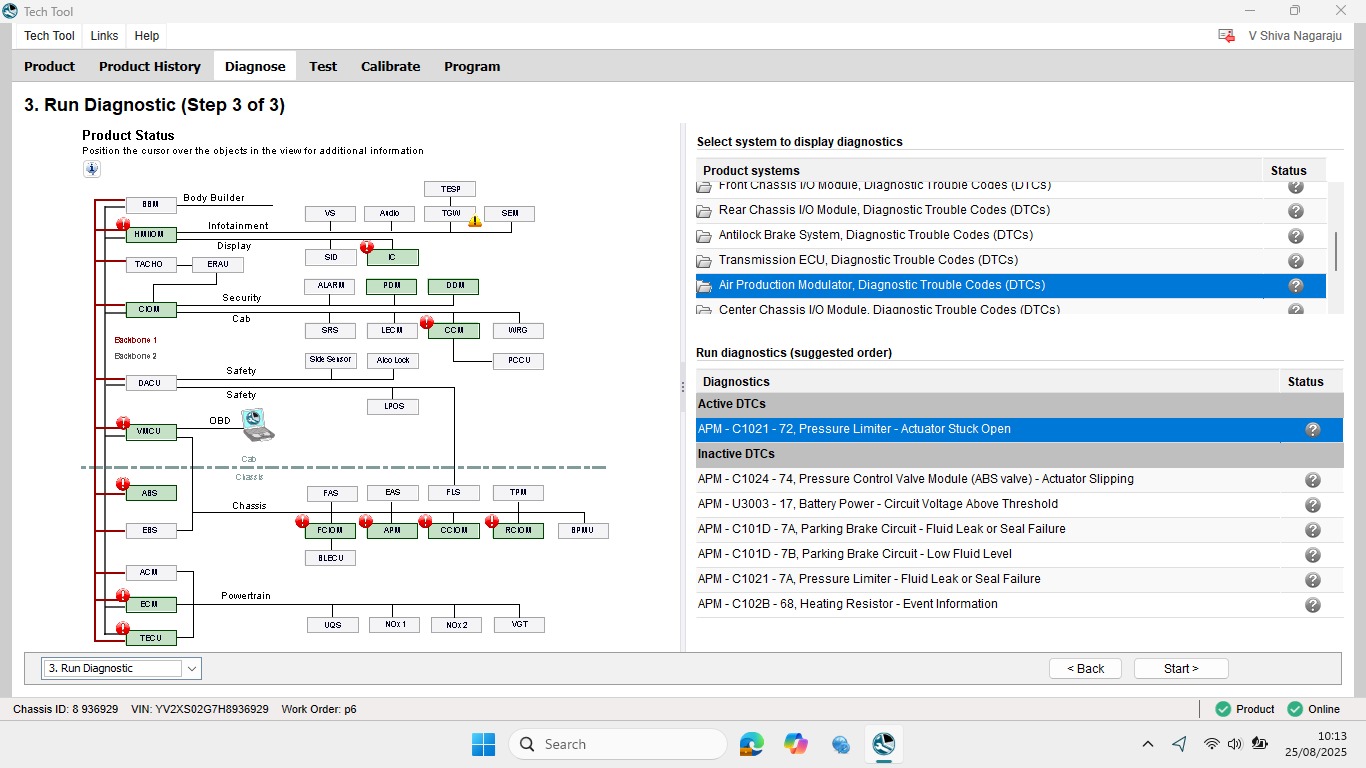Click the status question mark for Transmission ECU
Viewport: 1366px width, 768px height.
1296,261
